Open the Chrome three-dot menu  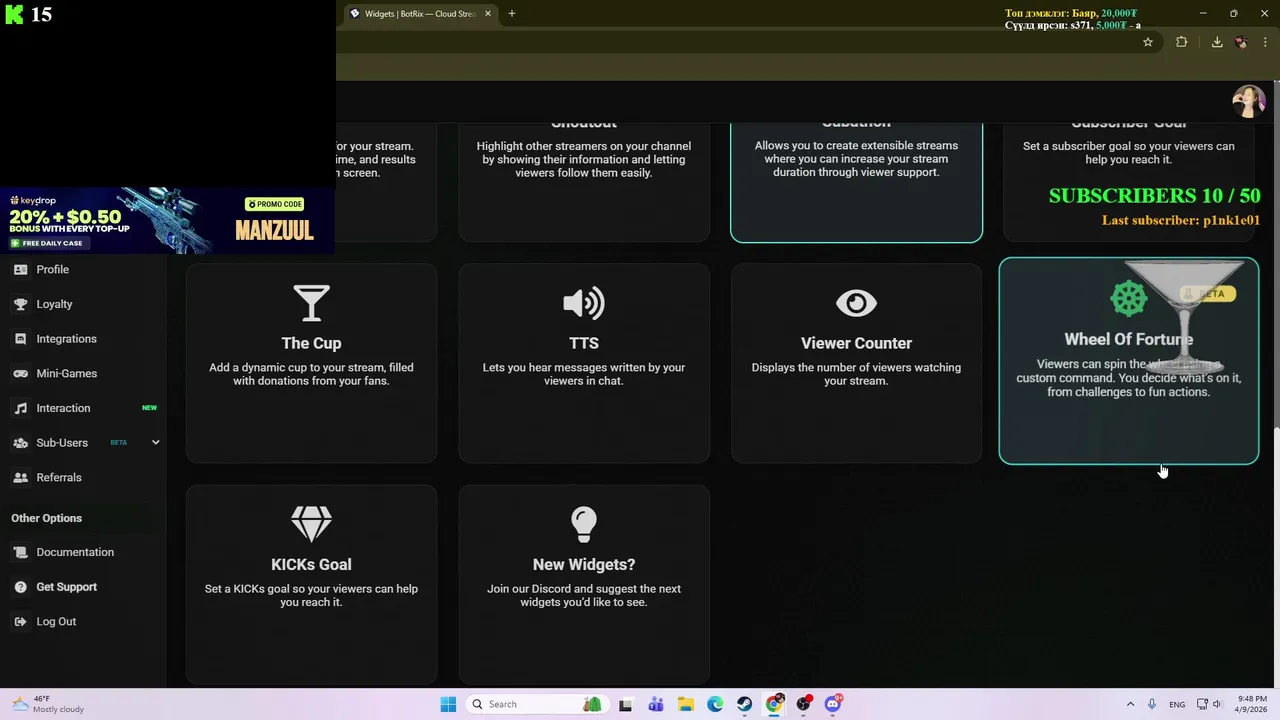[x=1265, y=42]
